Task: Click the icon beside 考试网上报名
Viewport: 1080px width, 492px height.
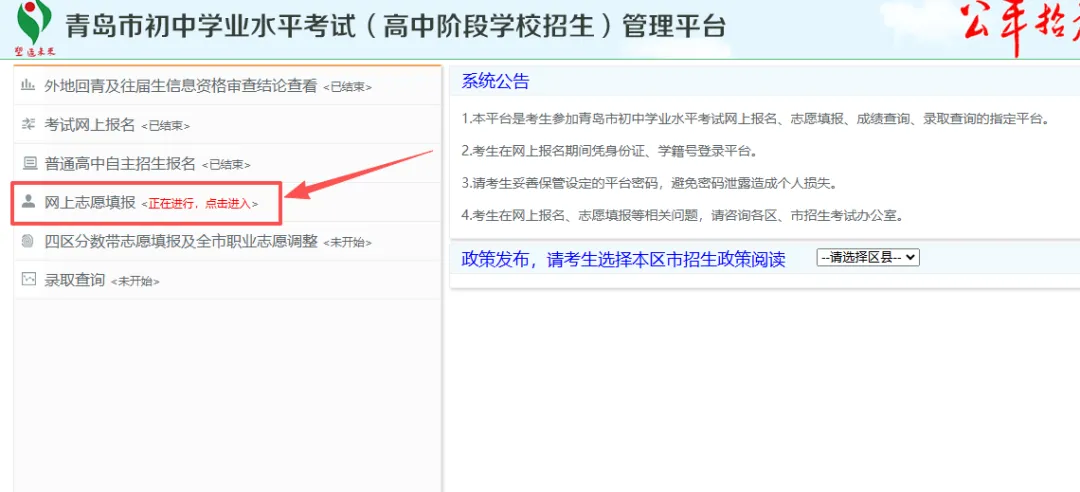Action: coord(28,125)
